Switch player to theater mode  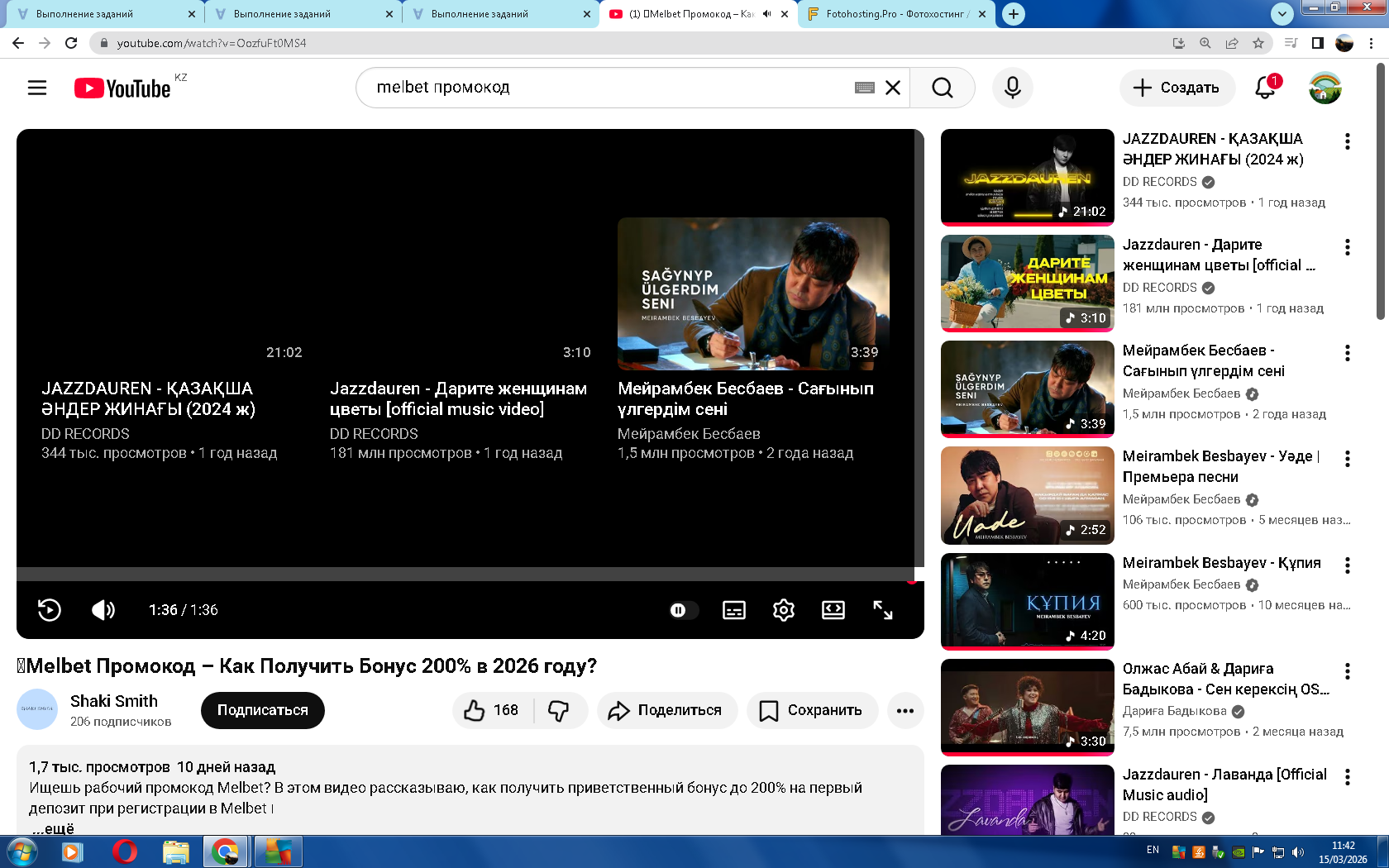coord(833,610)
